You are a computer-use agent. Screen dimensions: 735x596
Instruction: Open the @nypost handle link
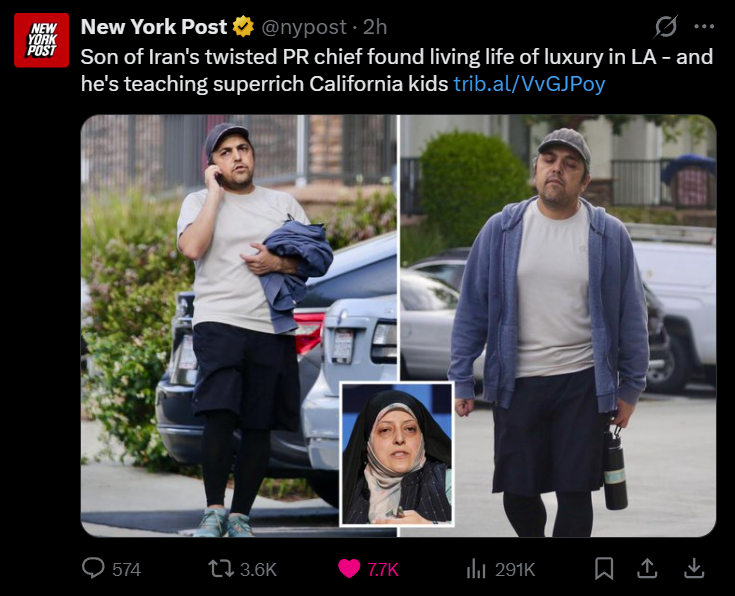click(x=303, y=27)
